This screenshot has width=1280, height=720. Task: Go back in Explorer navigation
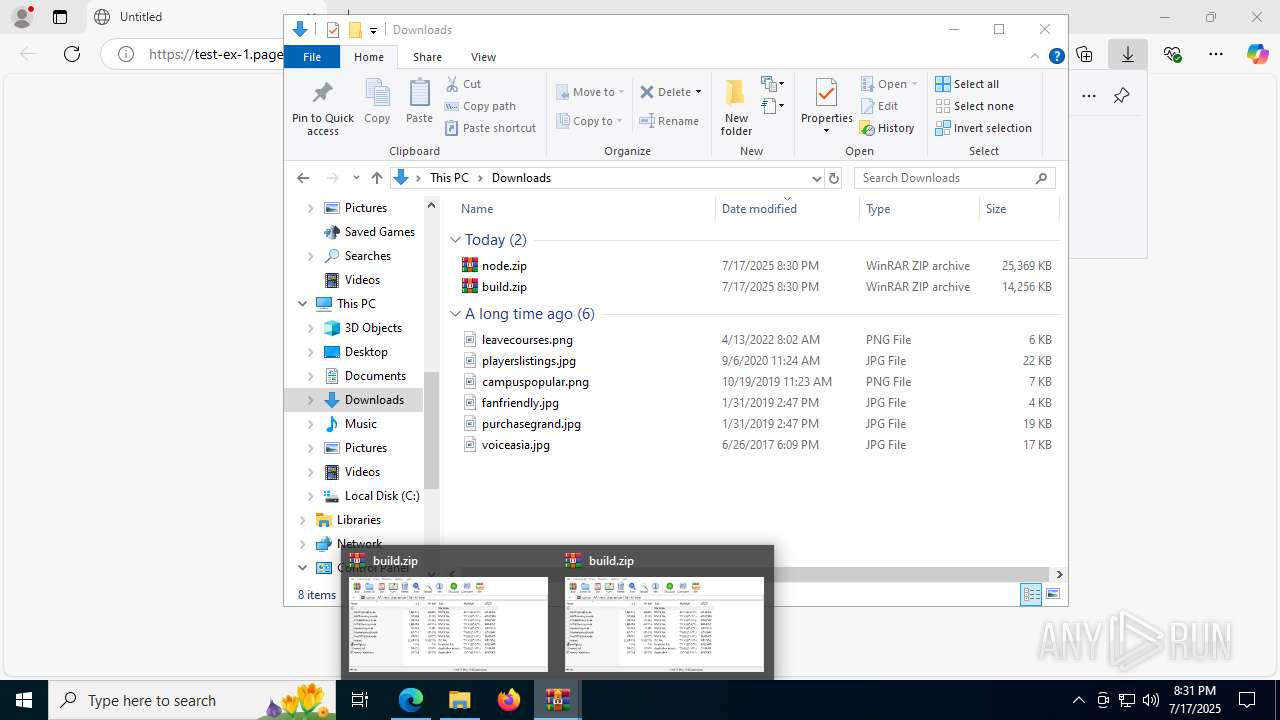coord(303,178)
